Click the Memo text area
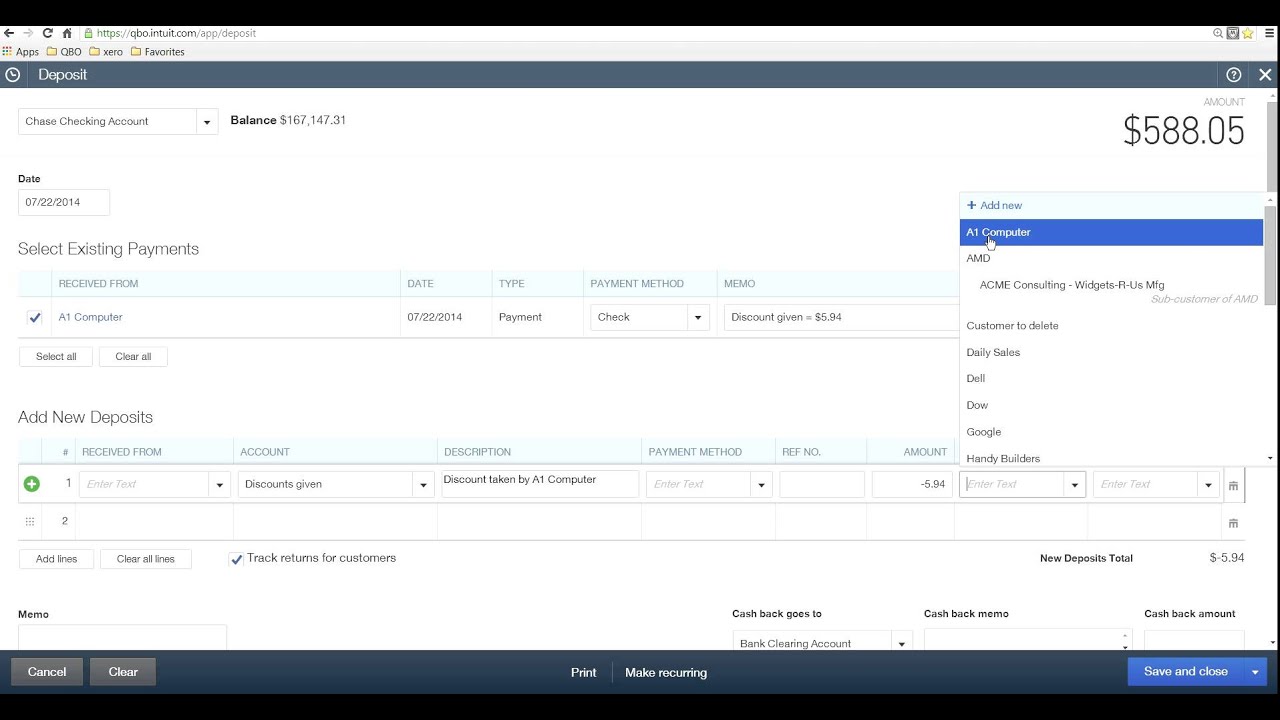This screenshot has height=720, width=1280. coord(122,637)
